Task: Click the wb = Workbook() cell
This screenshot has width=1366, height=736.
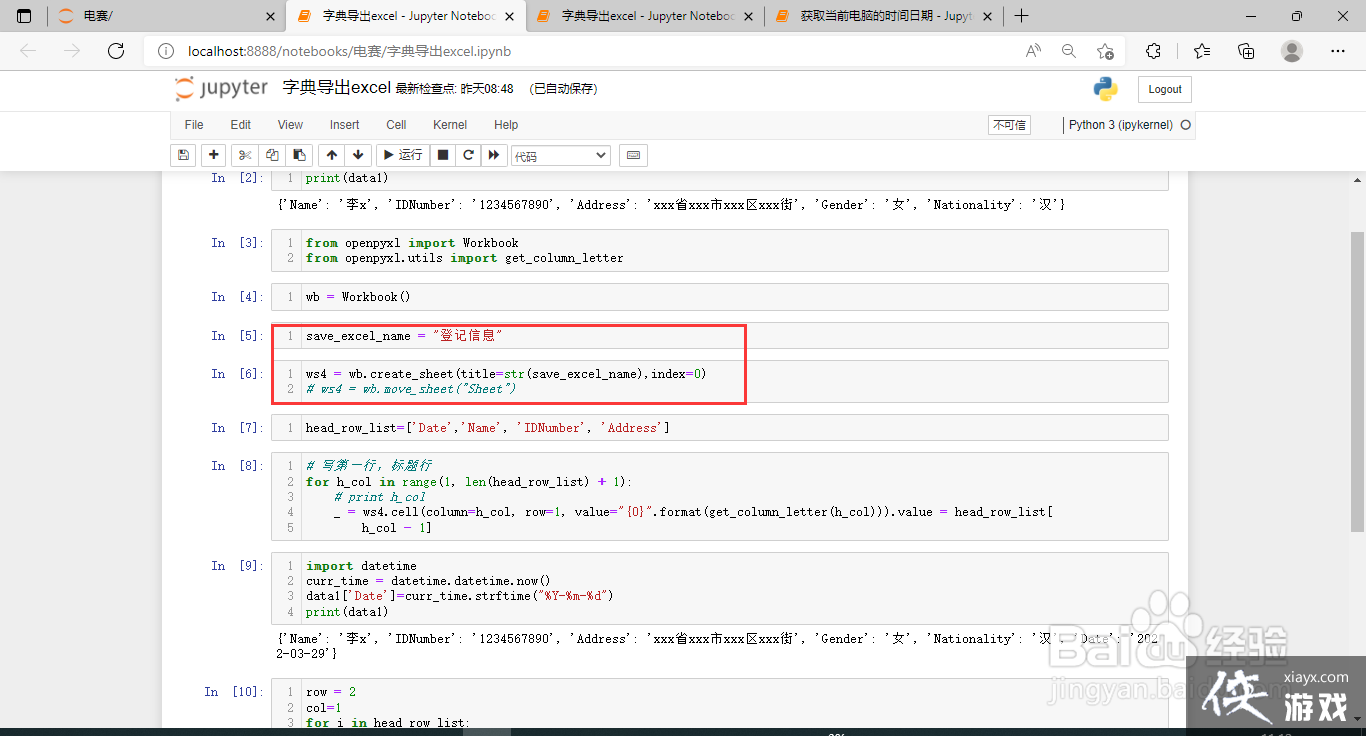Action: 720,297
